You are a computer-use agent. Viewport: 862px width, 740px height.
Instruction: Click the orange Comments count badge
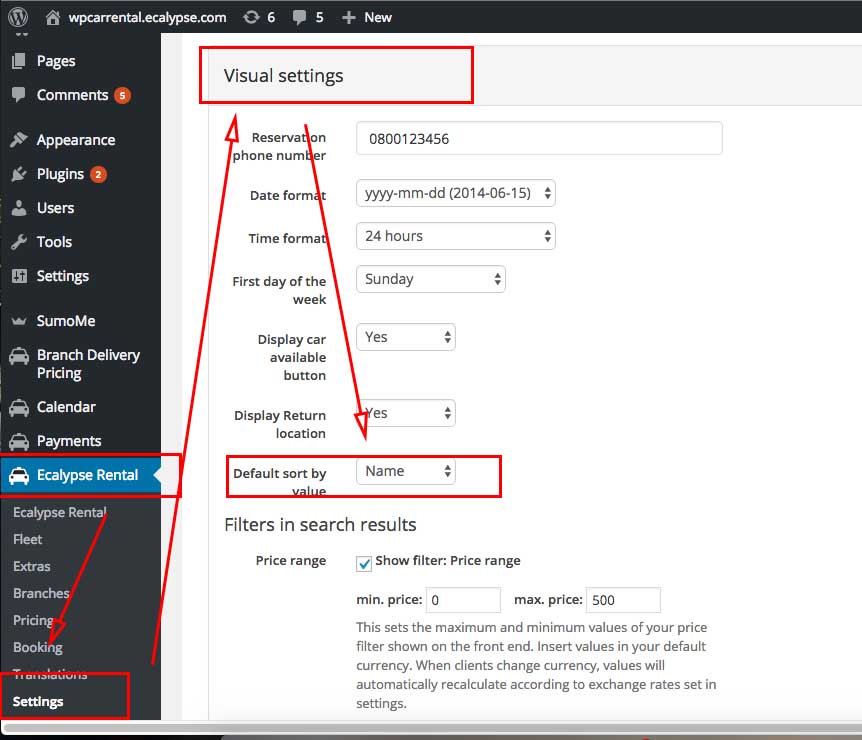click(123, 95)
